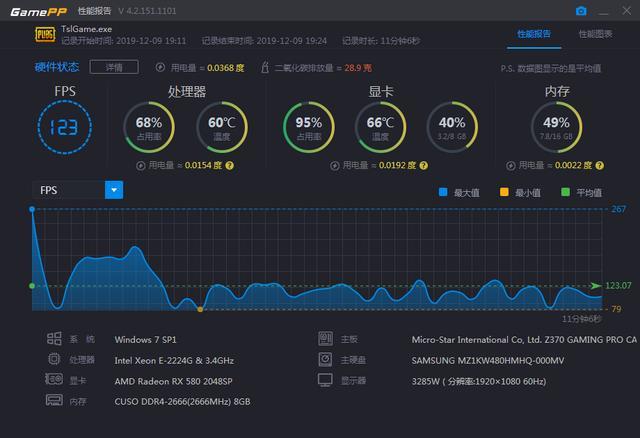This screenshot has width=640, height=438.
Task: Click the CUSO DDR4-2666 memory text
Action: coord(182,402)
